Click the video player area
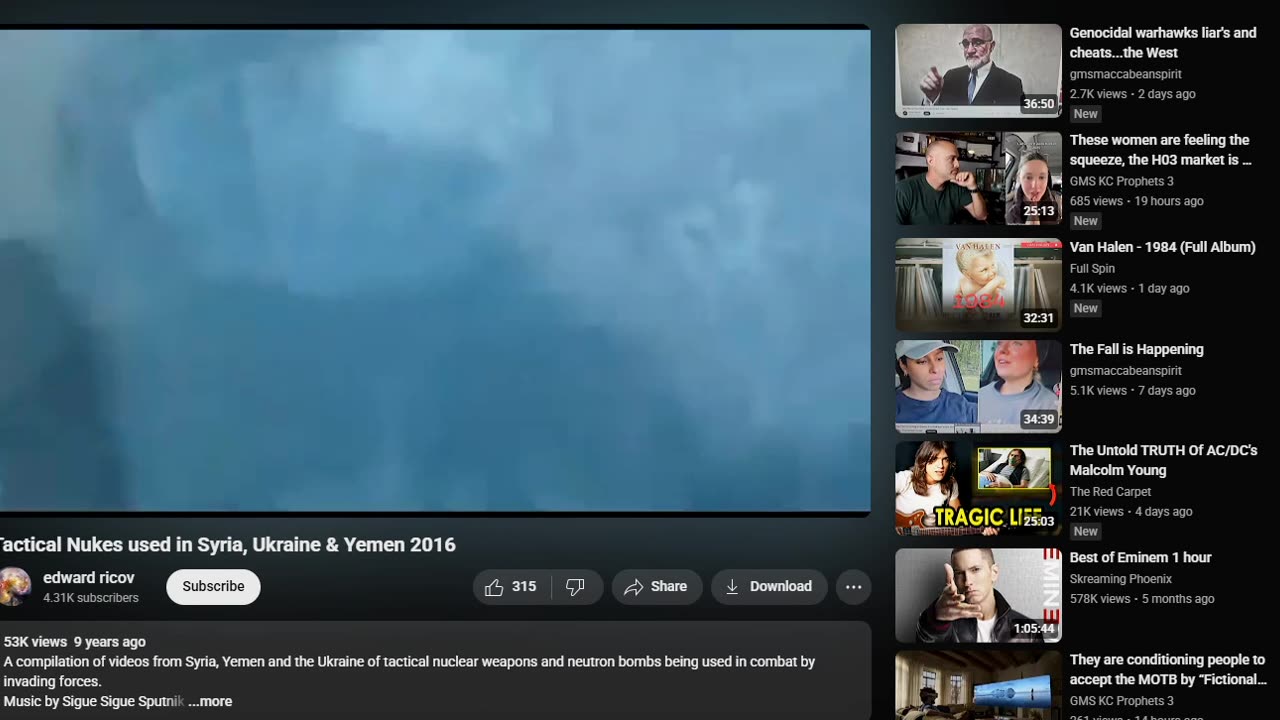Image resolution: width=1280 pixels, height=720 pixels. [435, 270]
